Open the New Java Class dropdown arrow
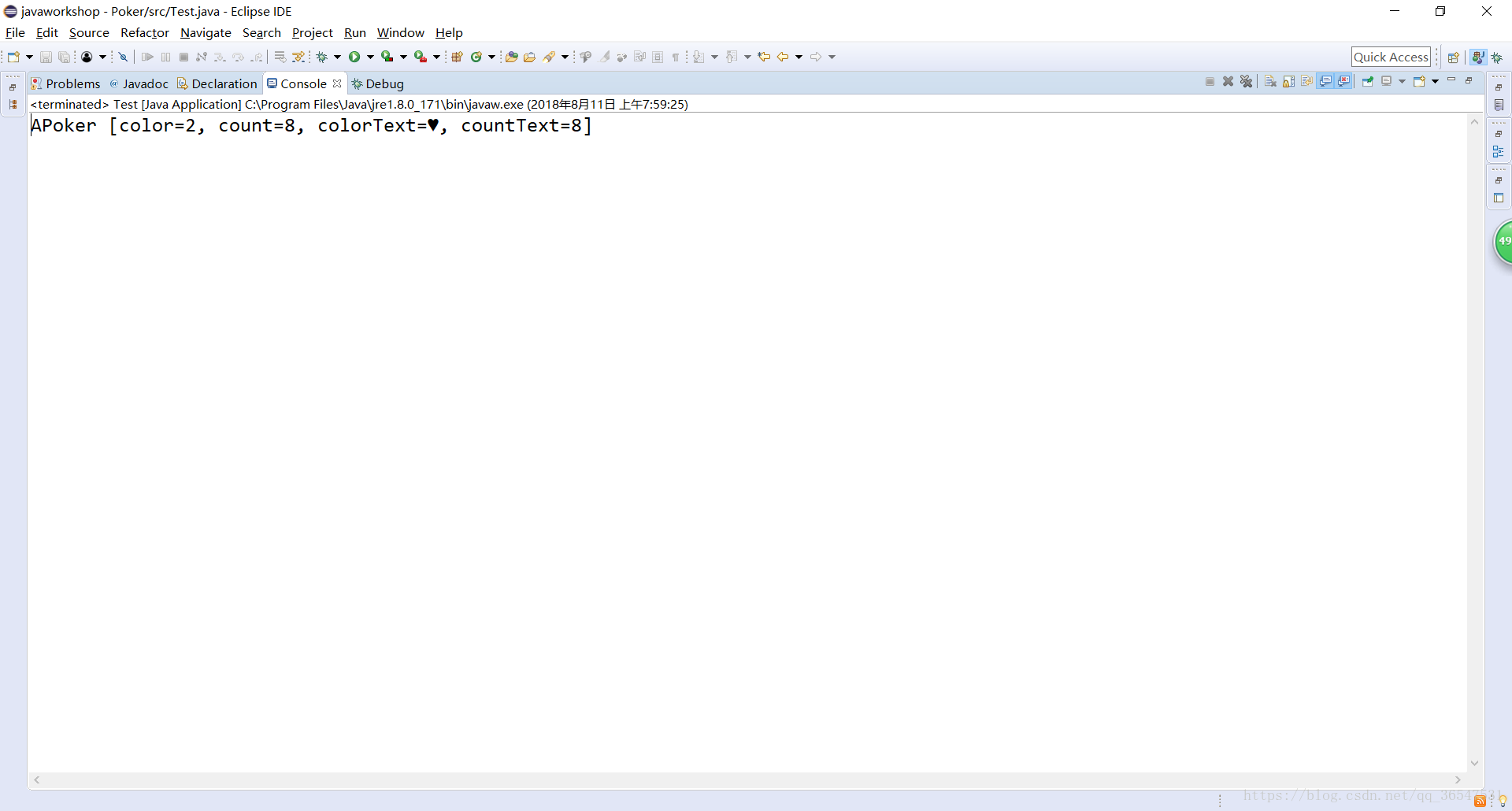Image resolution: width=1512 pixels, height=811 pixels. click(x=491, y=57)
